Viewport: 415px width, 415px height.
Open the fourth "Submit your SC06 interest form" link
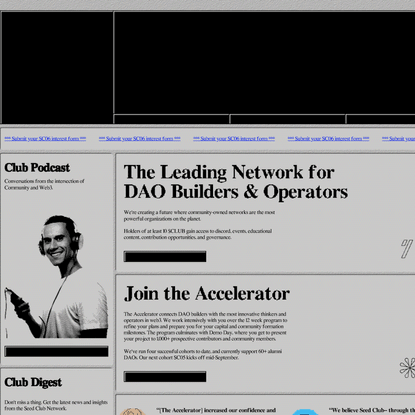click(328, 139)
